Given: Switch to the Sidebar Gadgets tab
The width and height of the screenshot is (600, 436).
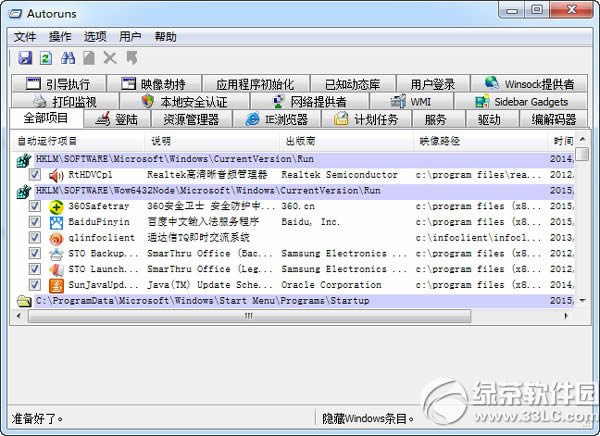Looking at the screenshot, I should pos(521,102).
